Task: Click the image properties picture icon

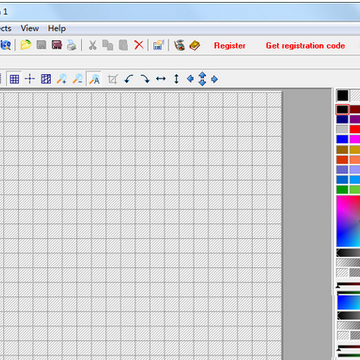Action: pyautogui.click(x=159, y=45)
